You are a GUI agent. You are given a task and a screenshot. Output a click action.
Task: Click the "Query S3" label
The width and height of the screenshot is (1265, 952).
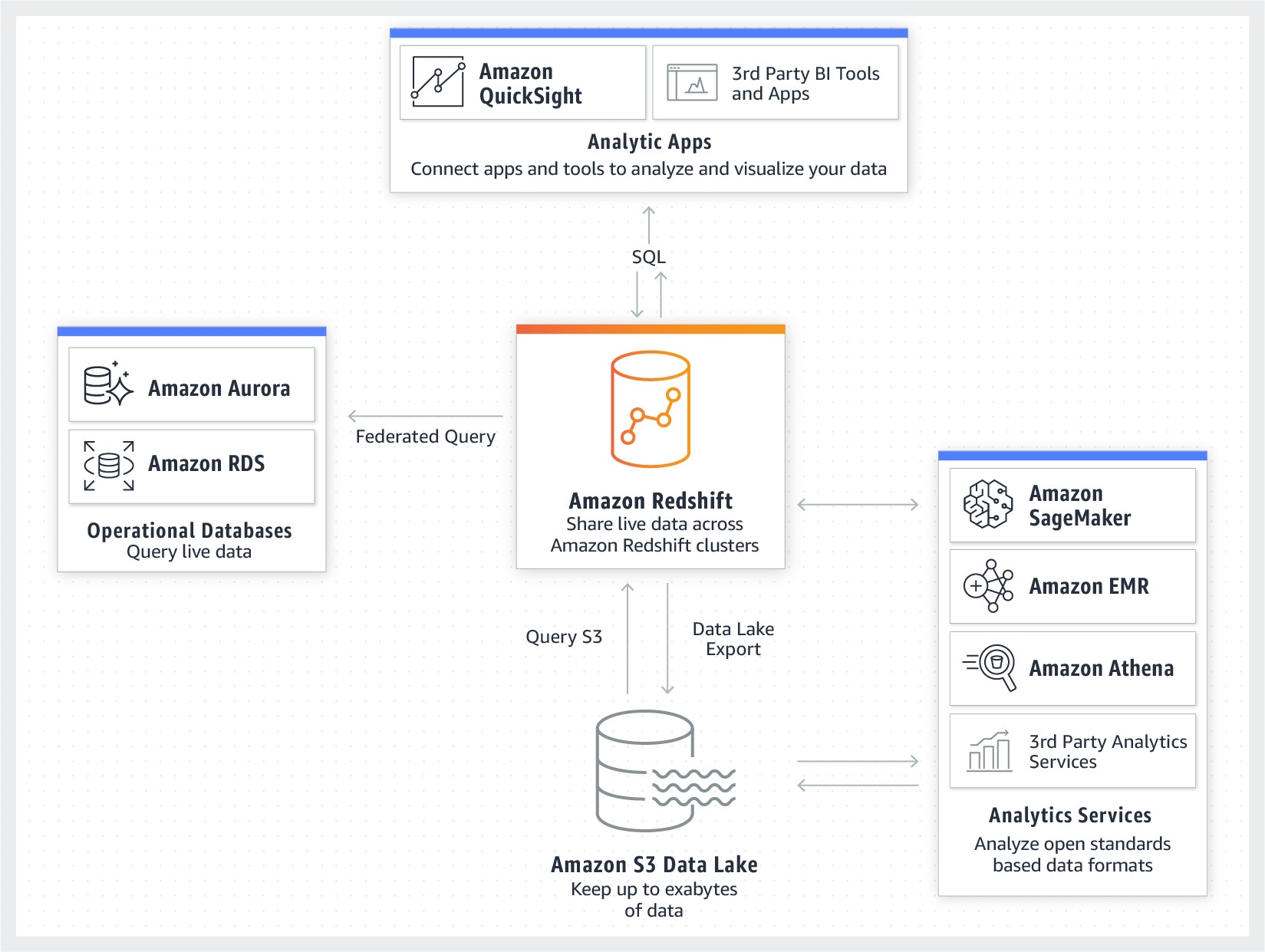tap(564, 637)
